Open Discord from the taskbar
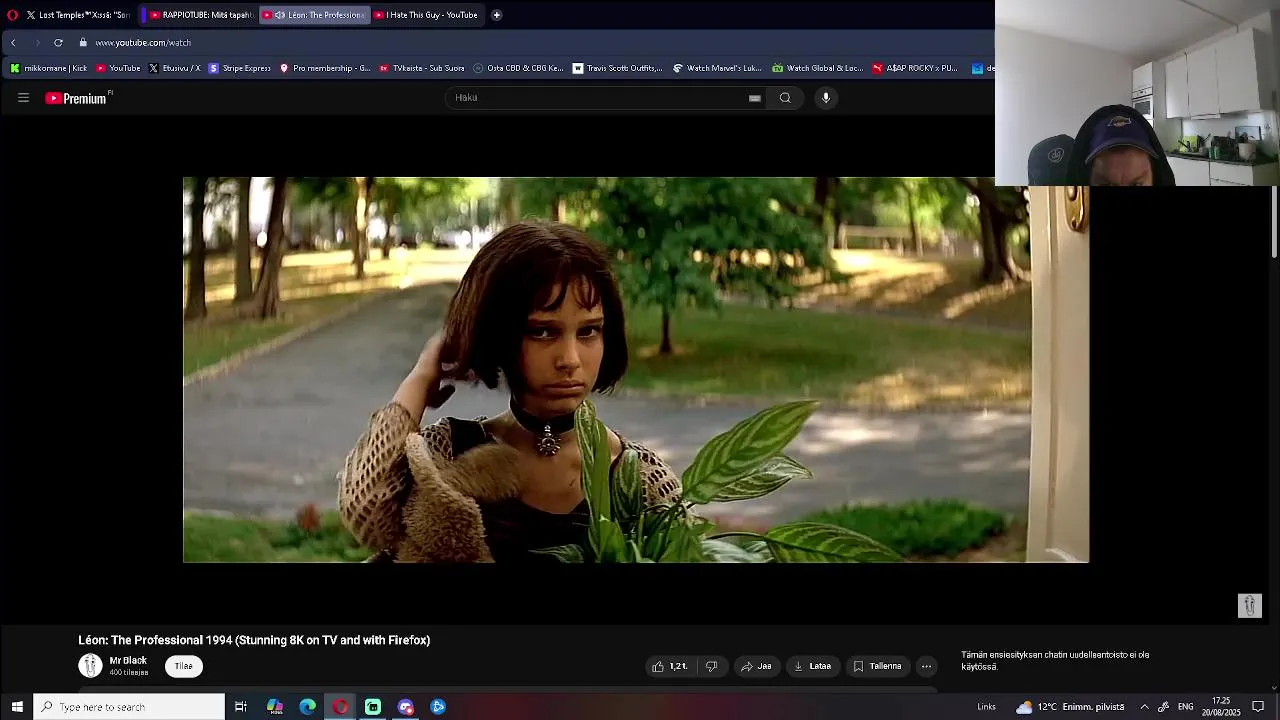The width and height of the screenshot is (1280, 720). pyautogui.click(x=405, y=707)
